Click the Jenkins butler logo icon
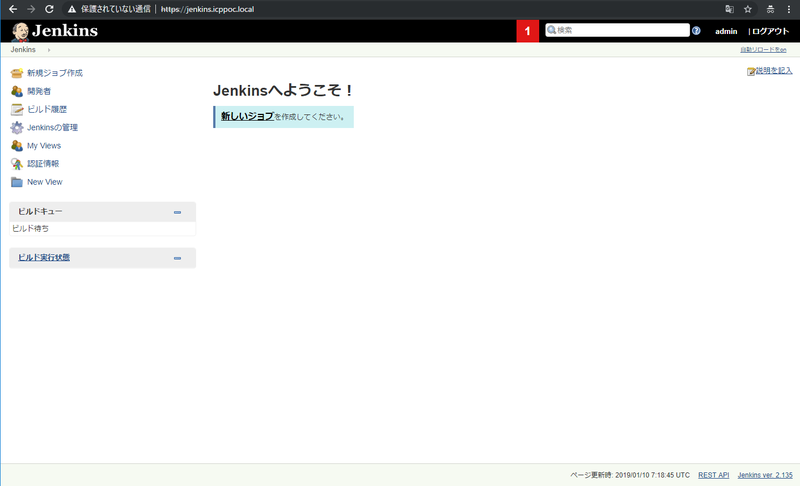 tap(20, 32)
